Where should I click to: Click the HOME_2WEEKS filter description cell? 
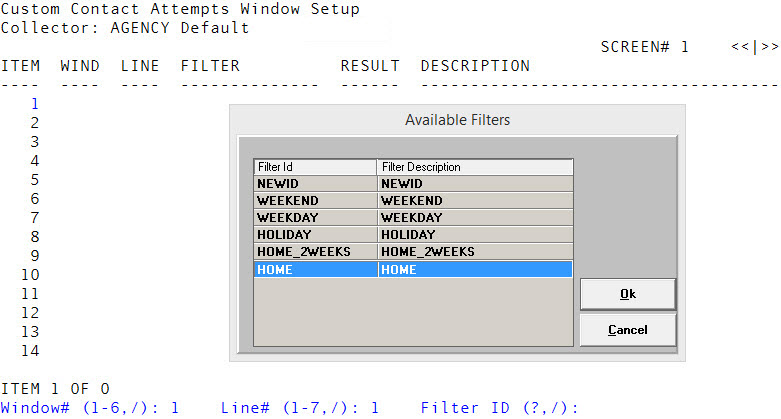(x=474, y=252)
